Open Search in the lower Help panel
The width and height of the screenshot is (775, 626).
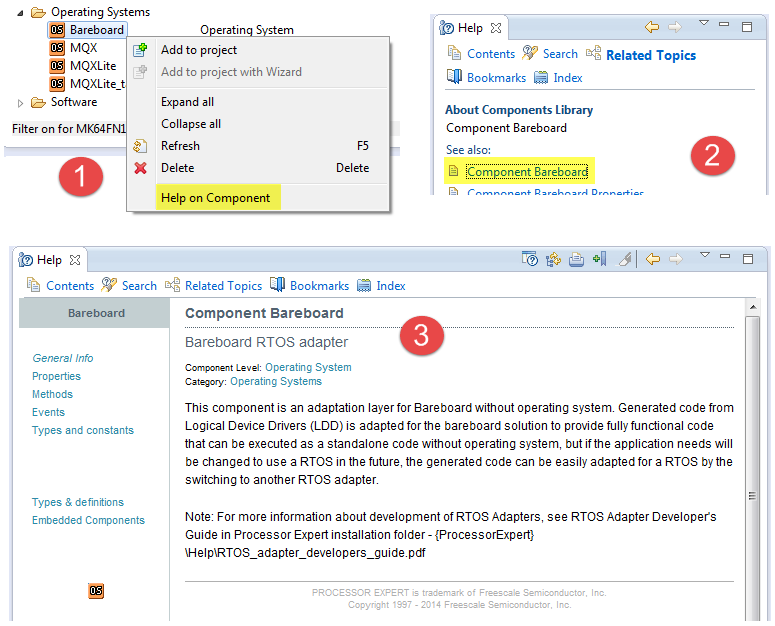pyautogui.click(x=139, y=286)
